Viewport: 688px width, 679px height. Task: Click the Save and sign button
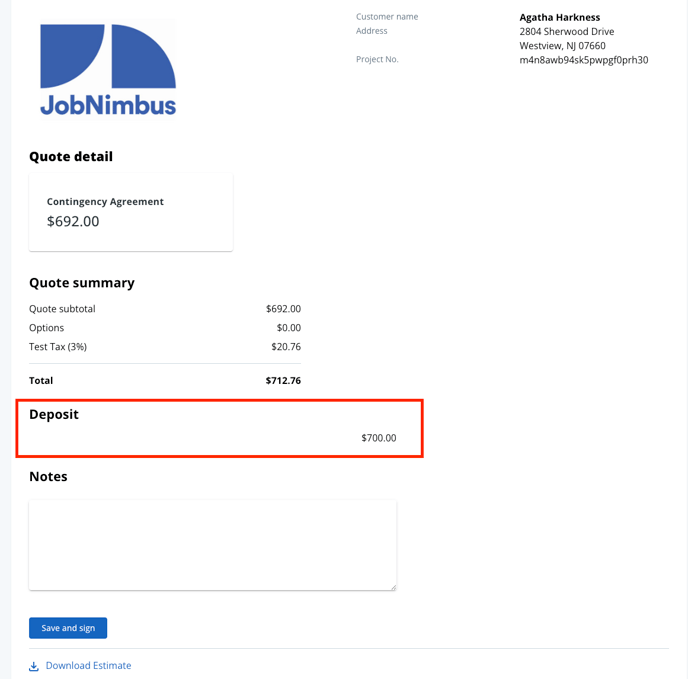68,628
